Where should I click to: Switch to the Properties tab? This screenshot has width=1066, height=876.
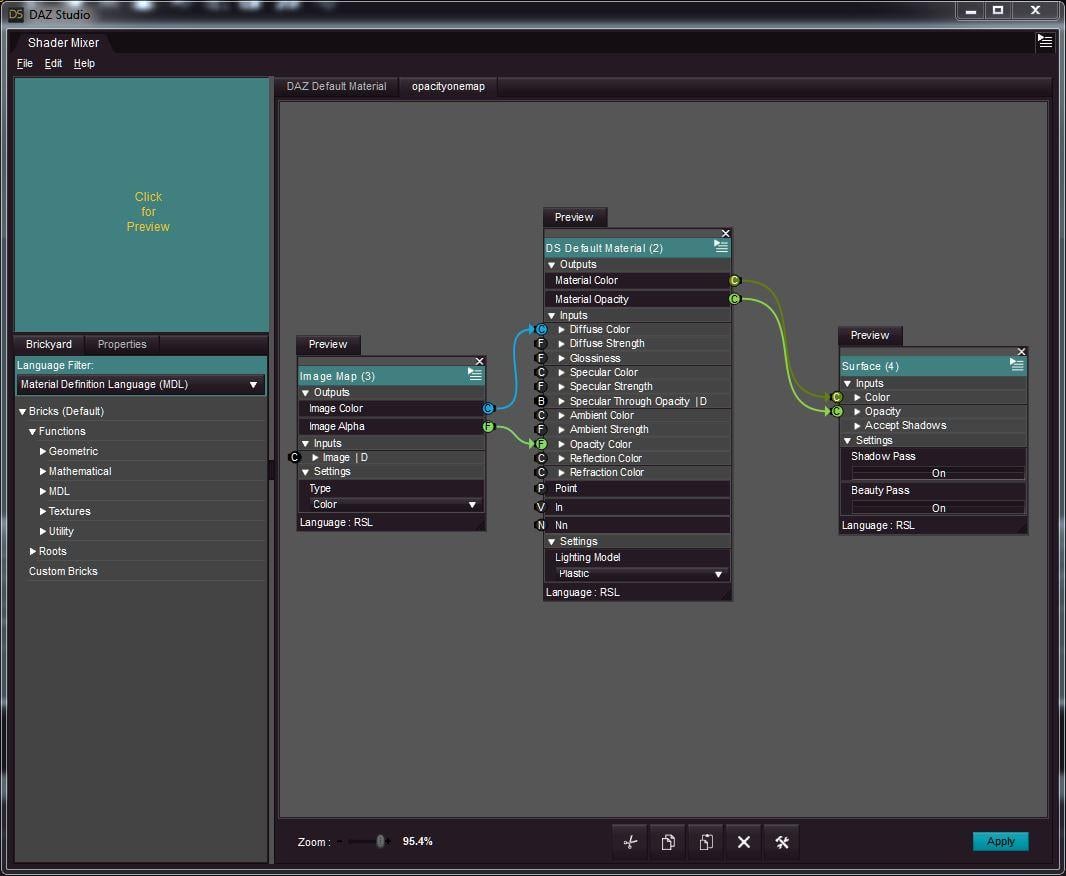[x=122, y=345]
